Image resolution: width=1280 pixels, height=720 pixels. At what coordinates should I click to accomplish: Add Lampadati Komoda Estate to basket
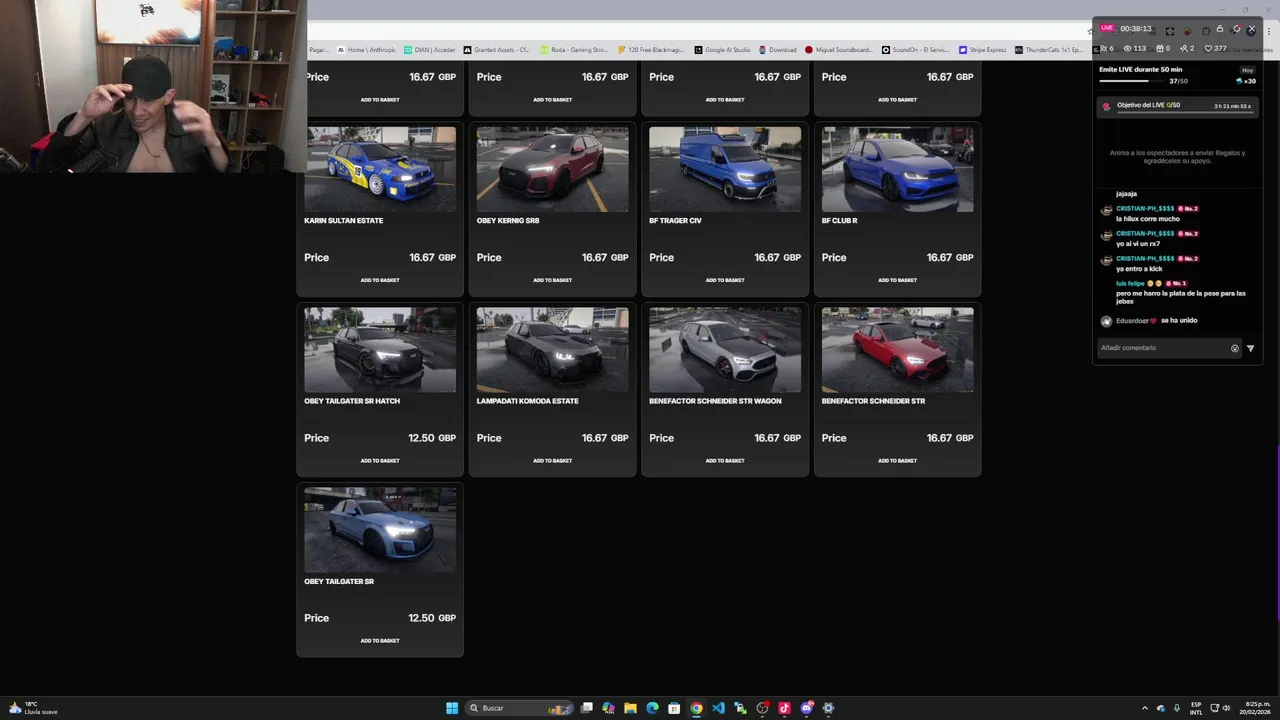[552, 461]
